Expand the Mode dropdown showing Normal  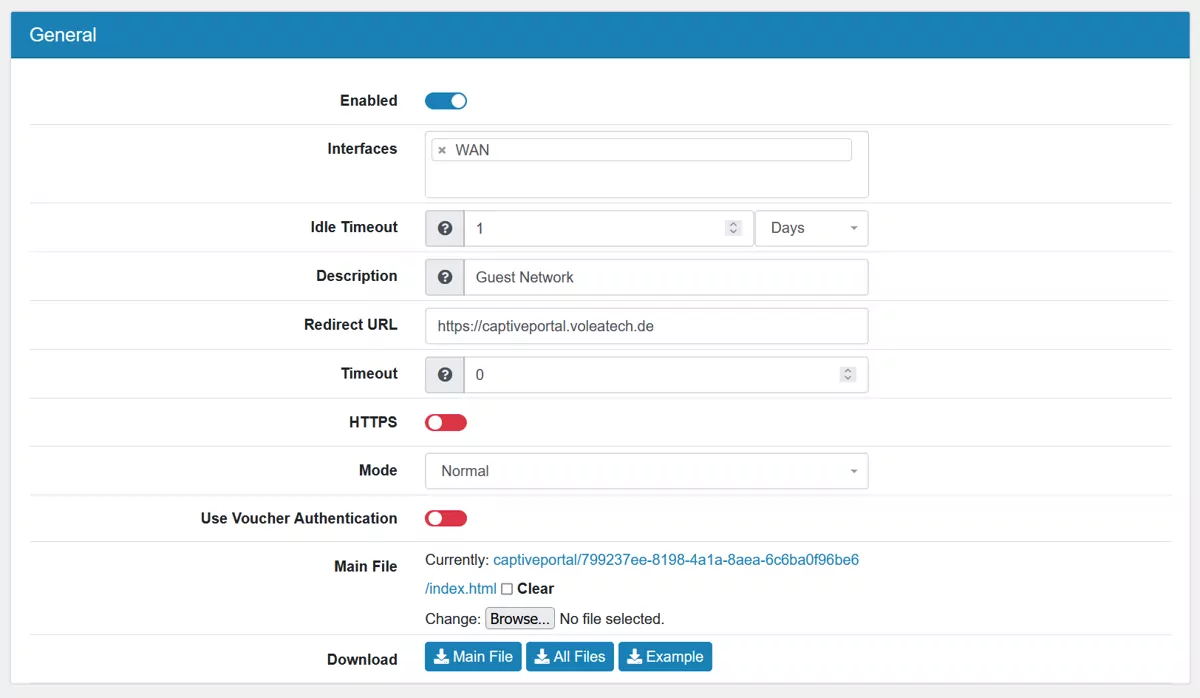click(646, 471)
